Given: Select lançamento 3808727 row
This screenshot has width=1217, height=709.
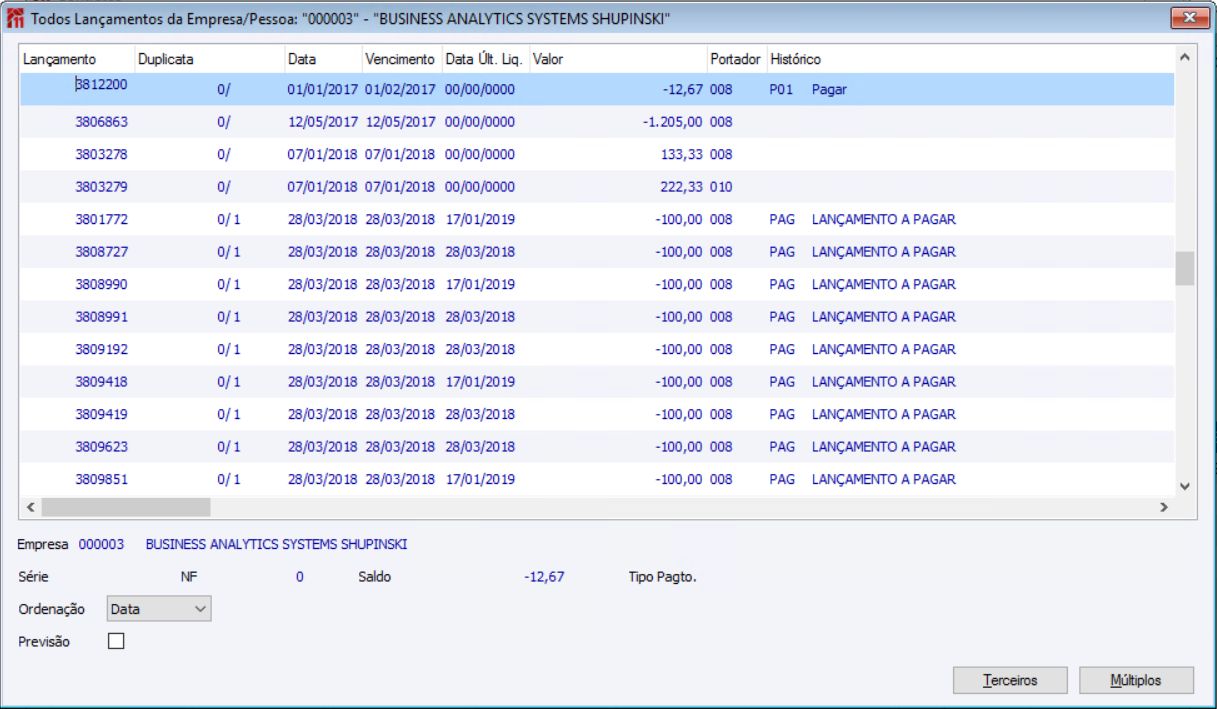Looking at the screenshot, I should (597, 252).
